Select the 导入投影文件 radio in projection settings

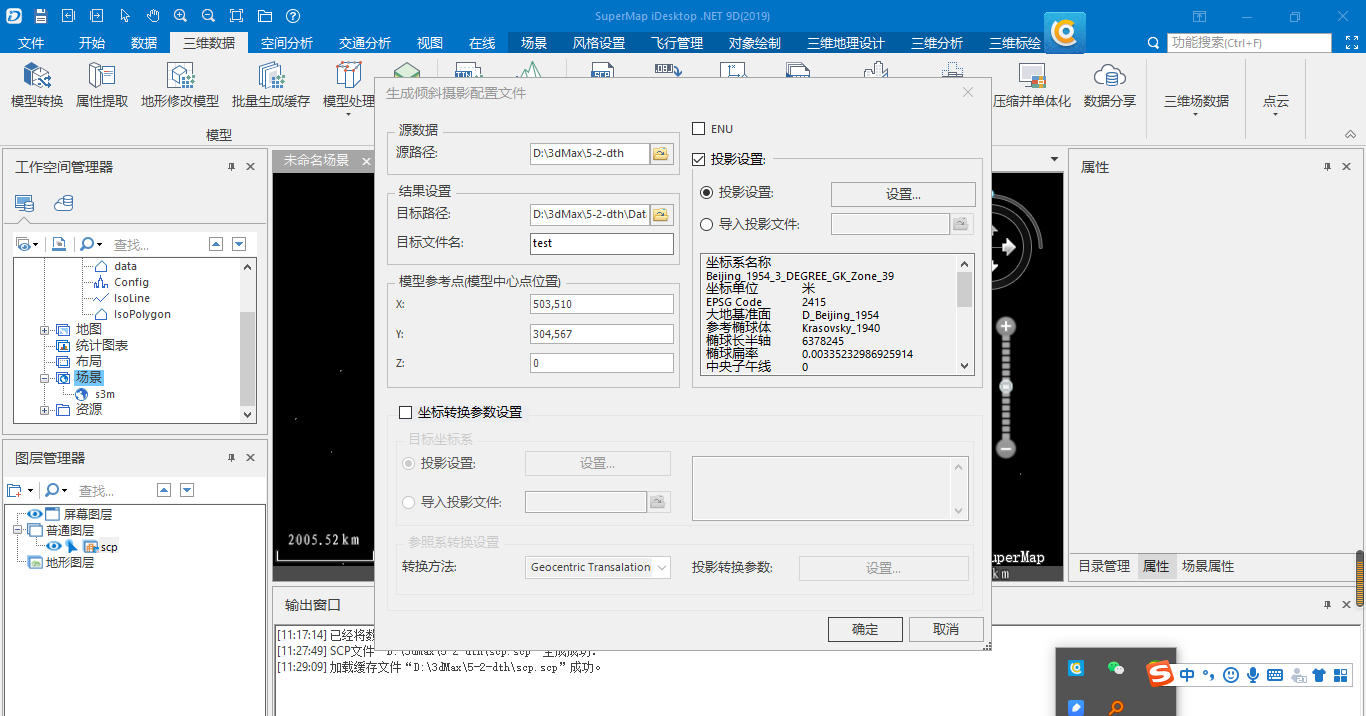click(707, 224)
